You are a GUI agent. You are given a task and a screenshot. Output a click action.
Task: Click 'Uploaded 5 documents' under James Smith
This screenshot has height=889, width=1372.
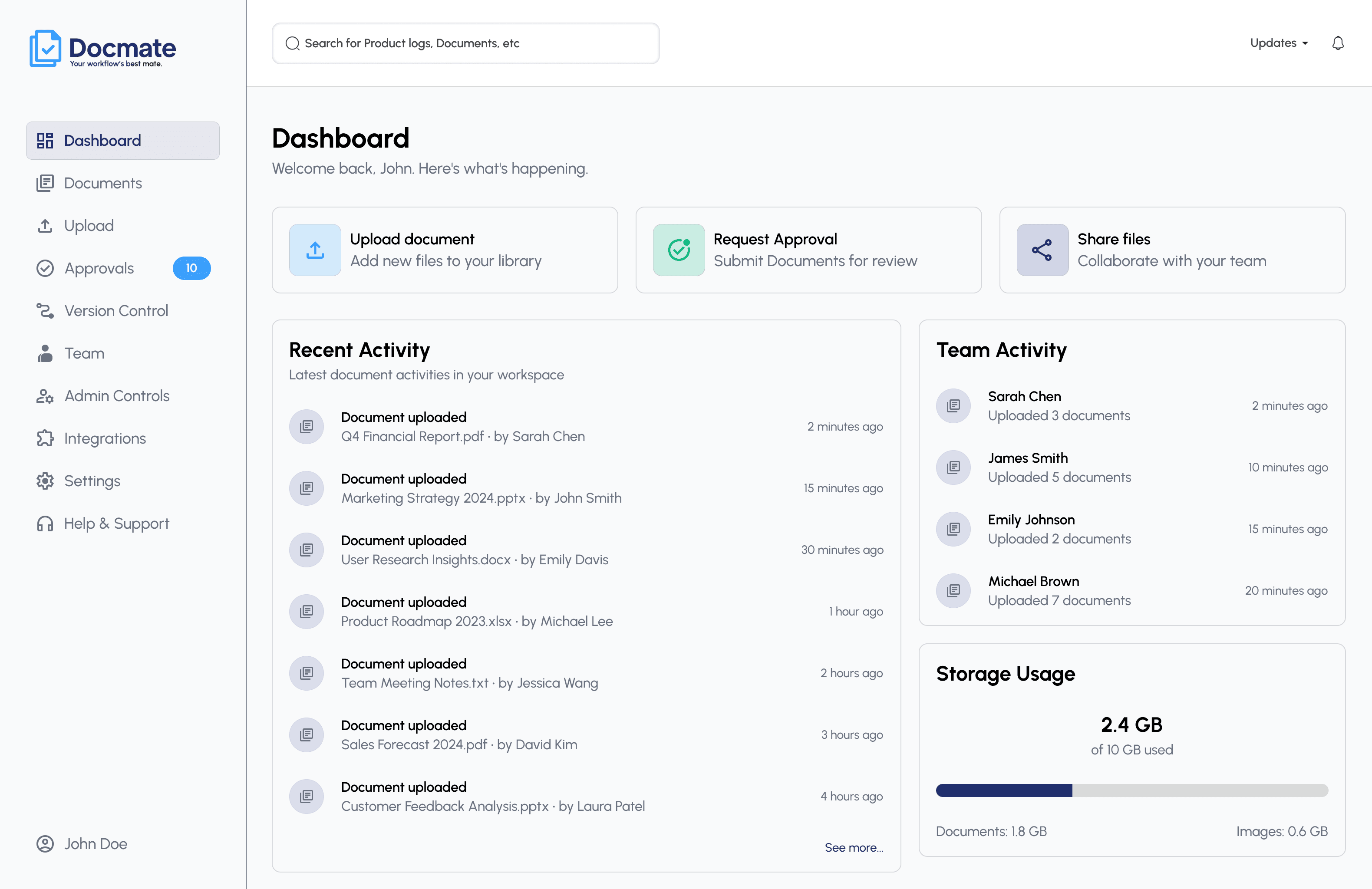[1059, 477]
